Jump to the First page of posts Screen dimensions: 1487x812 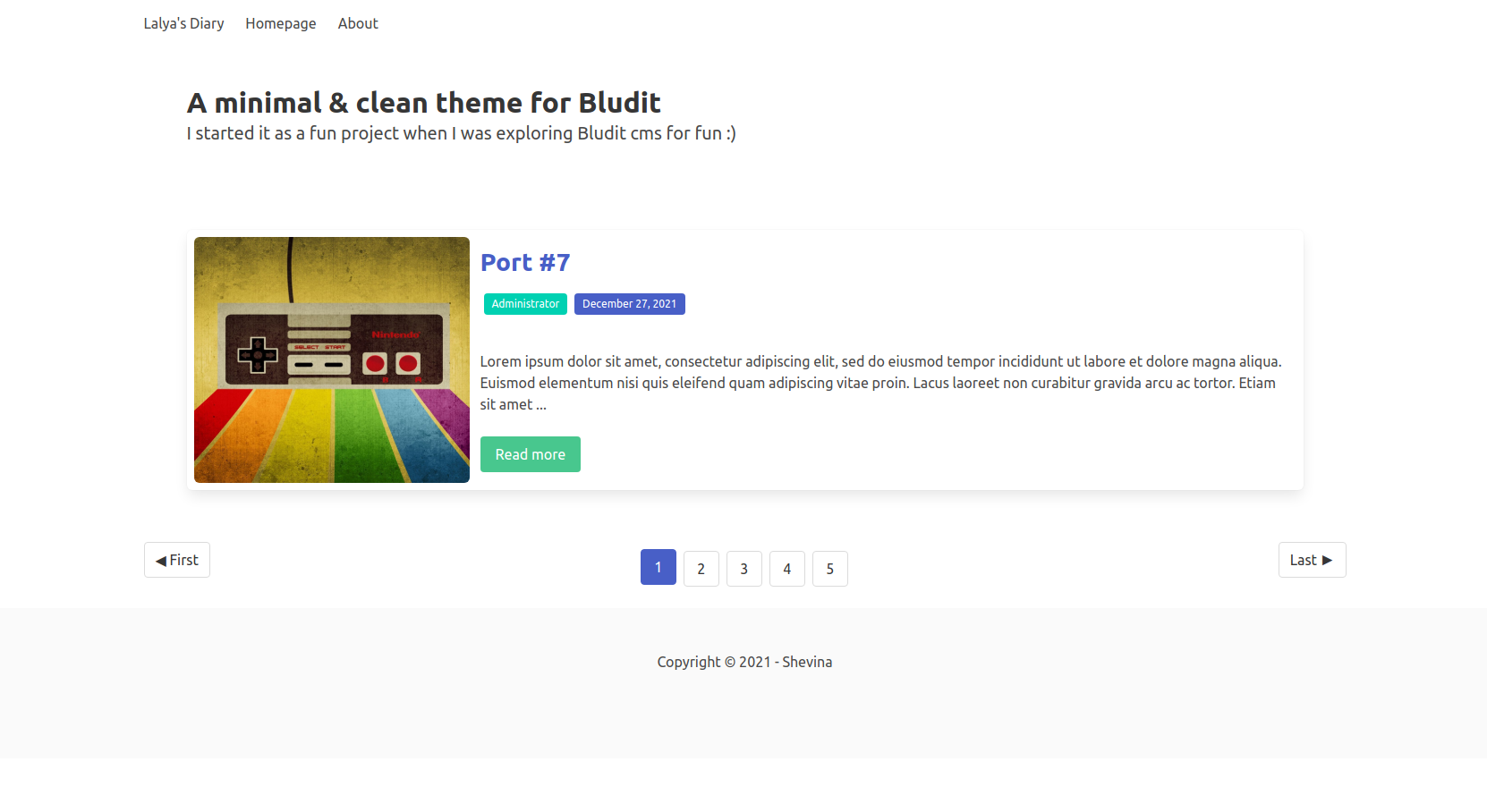click(x=177, y=560)
